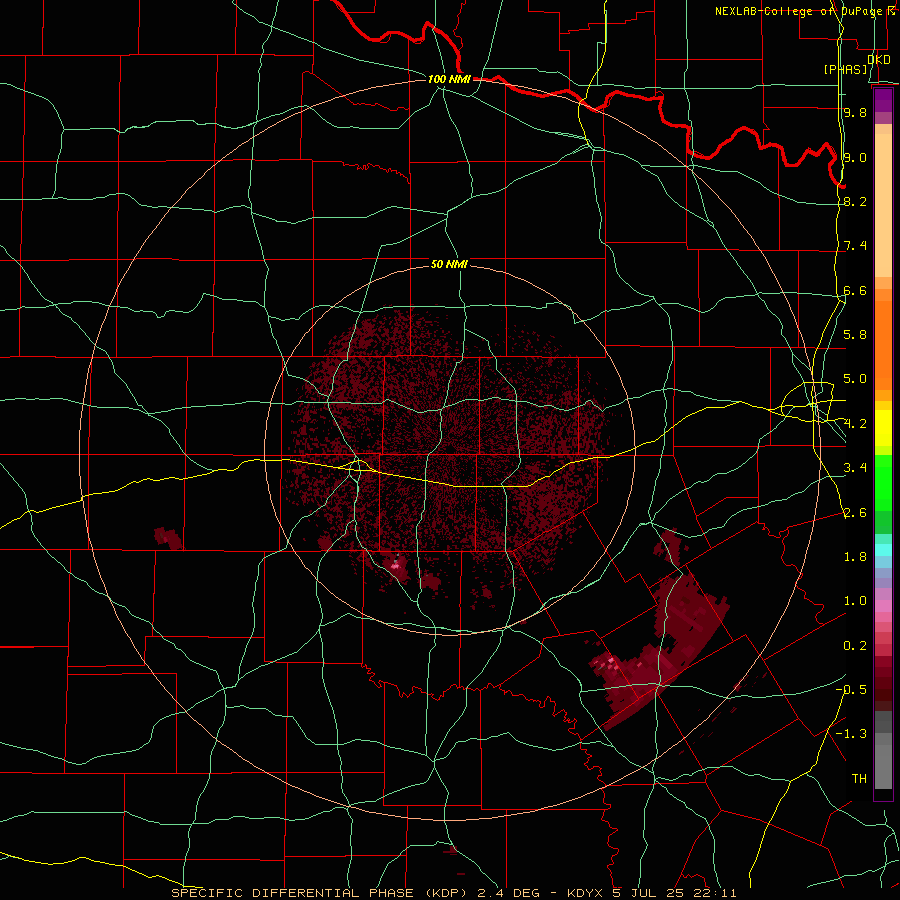The image size is (900, 900).
Task: Click the 0.2 scale label
Action: point(855,645)
